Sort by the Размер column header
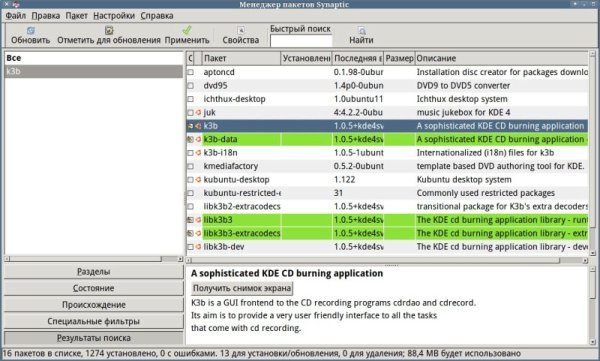The width and height of the screenshot is (600, 361). click(399, 58)
